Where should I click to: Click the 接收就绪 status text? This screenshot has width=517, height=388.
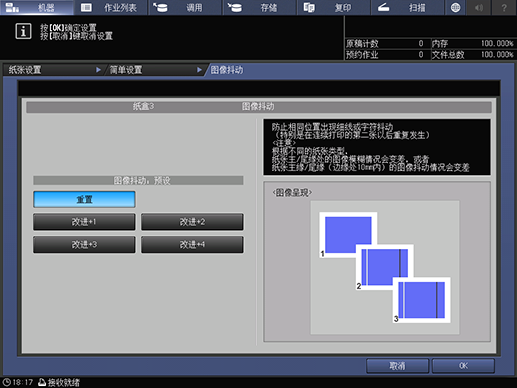[64, 382]
